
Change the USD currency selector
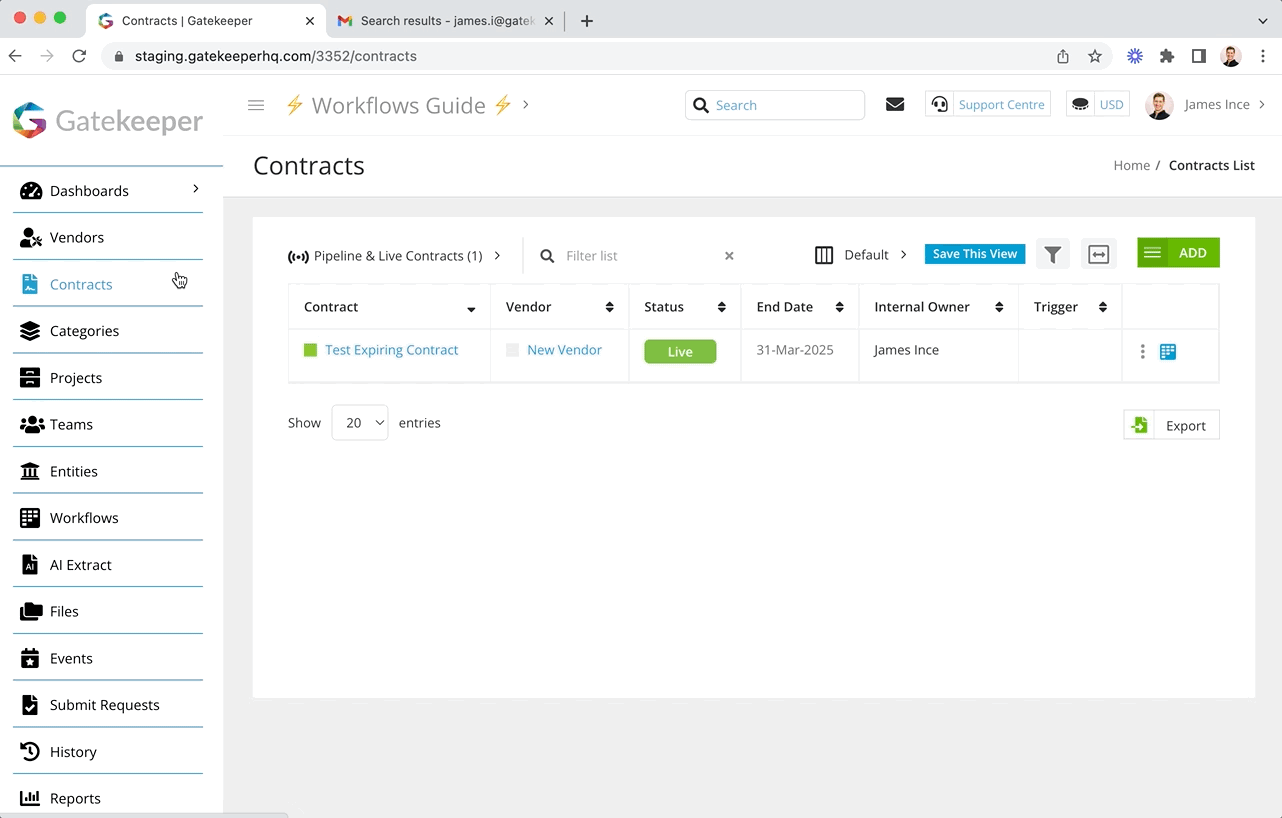tap(1097, 104)
